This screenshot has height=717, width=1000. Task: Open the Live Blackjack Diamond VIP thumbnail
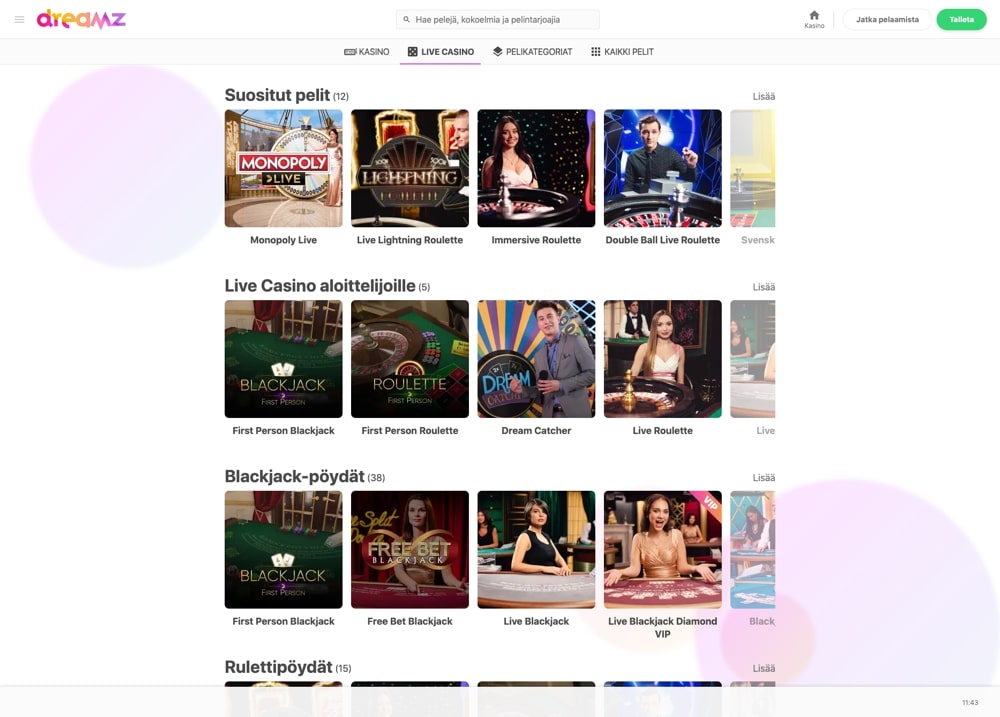663,549
